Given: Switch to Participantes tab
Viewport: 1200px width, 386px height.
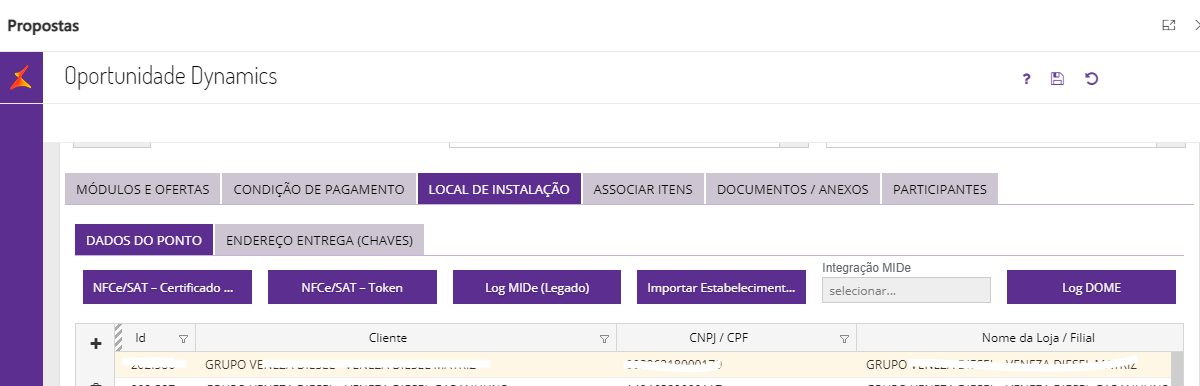Looking at the screenshot, I should tap(940, 189).
